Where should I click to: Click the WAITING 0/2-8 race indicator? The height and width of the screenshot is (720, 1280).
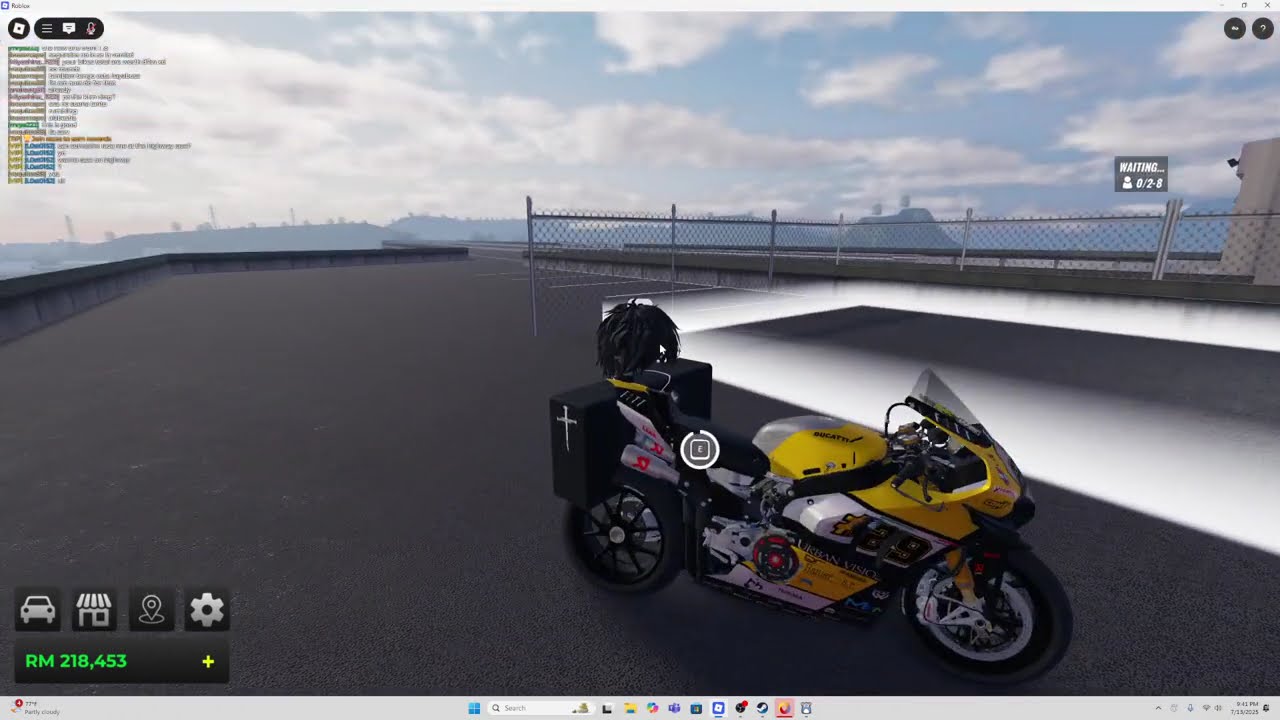tap(1141, 175)
